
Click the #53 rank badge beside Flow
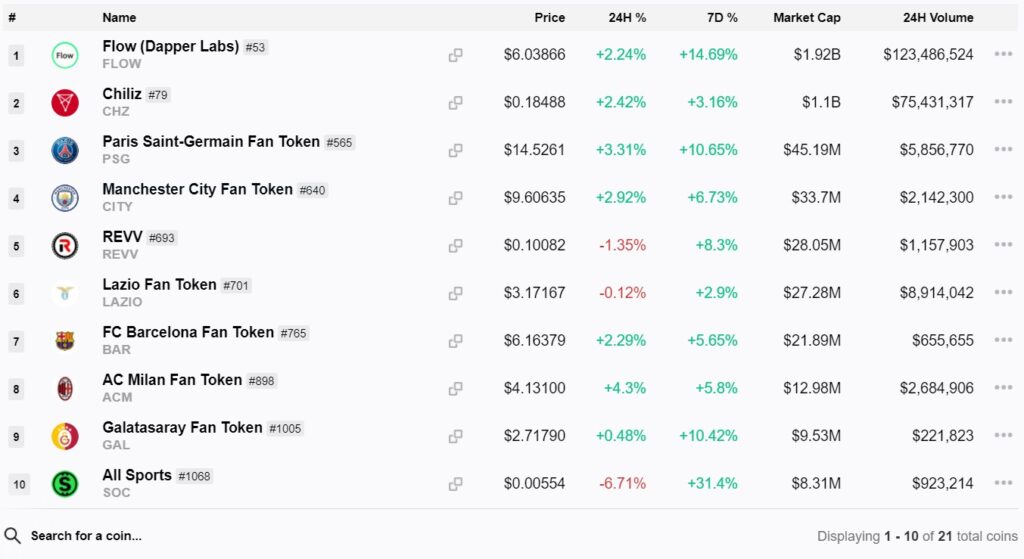coord(255,47)
